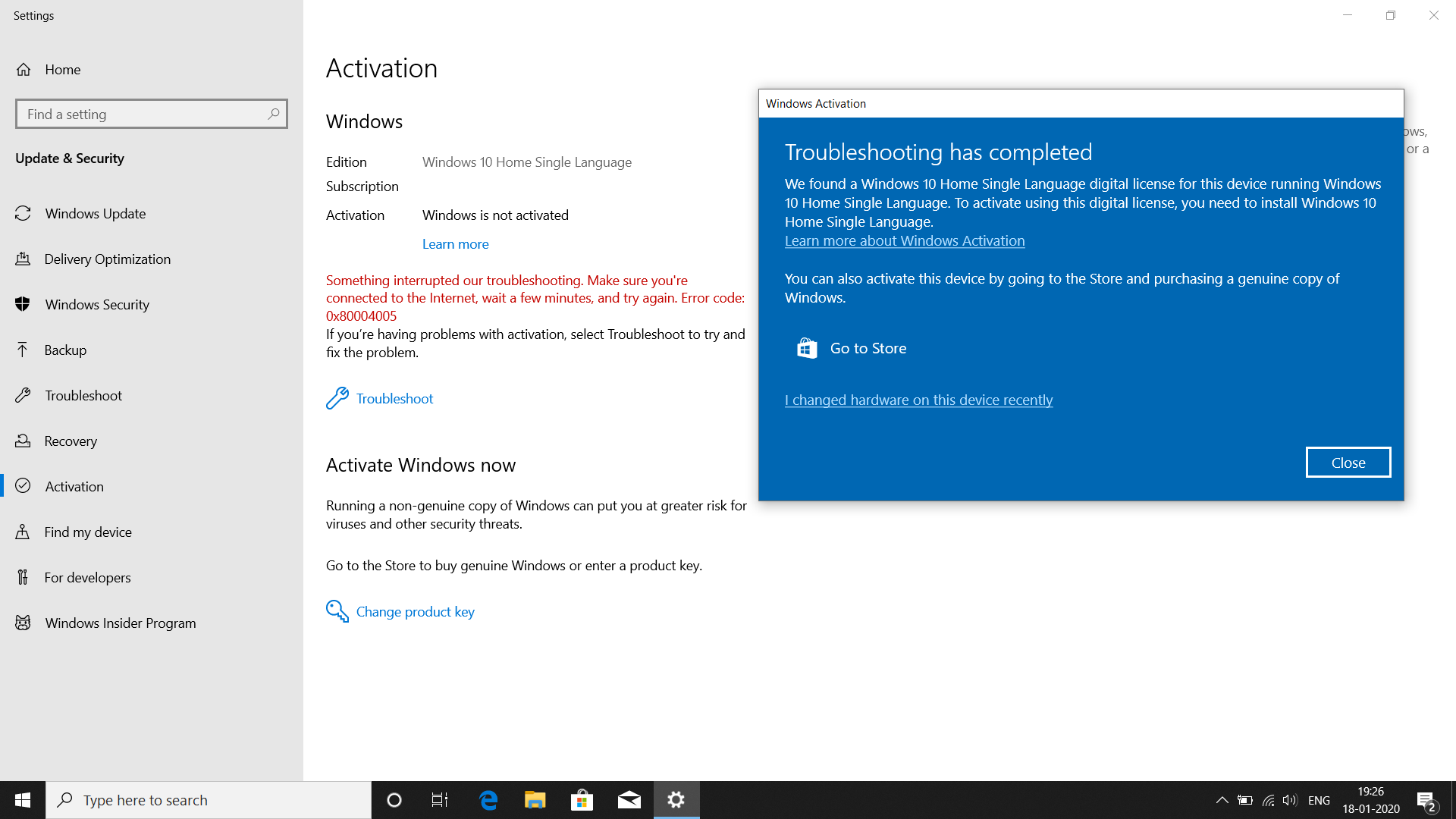1456x819 pixels.
Task: Click the Backup arrow icon
Action: [x=23, y=350]
